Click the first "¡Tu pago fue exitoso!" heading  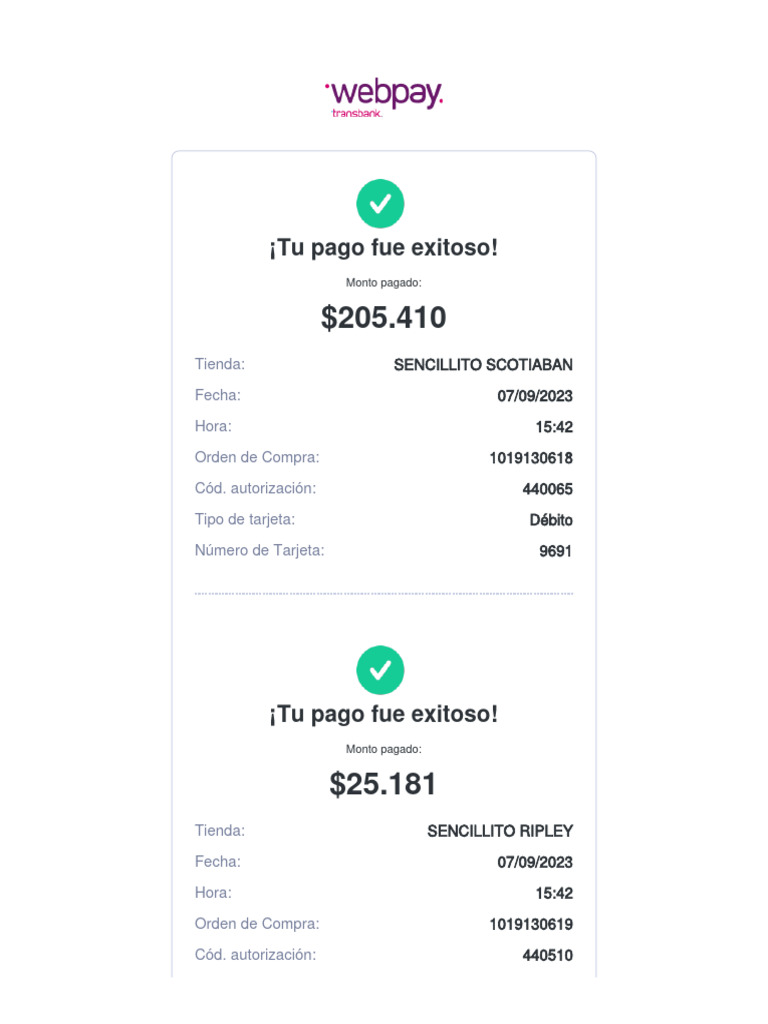click(383, 248)
